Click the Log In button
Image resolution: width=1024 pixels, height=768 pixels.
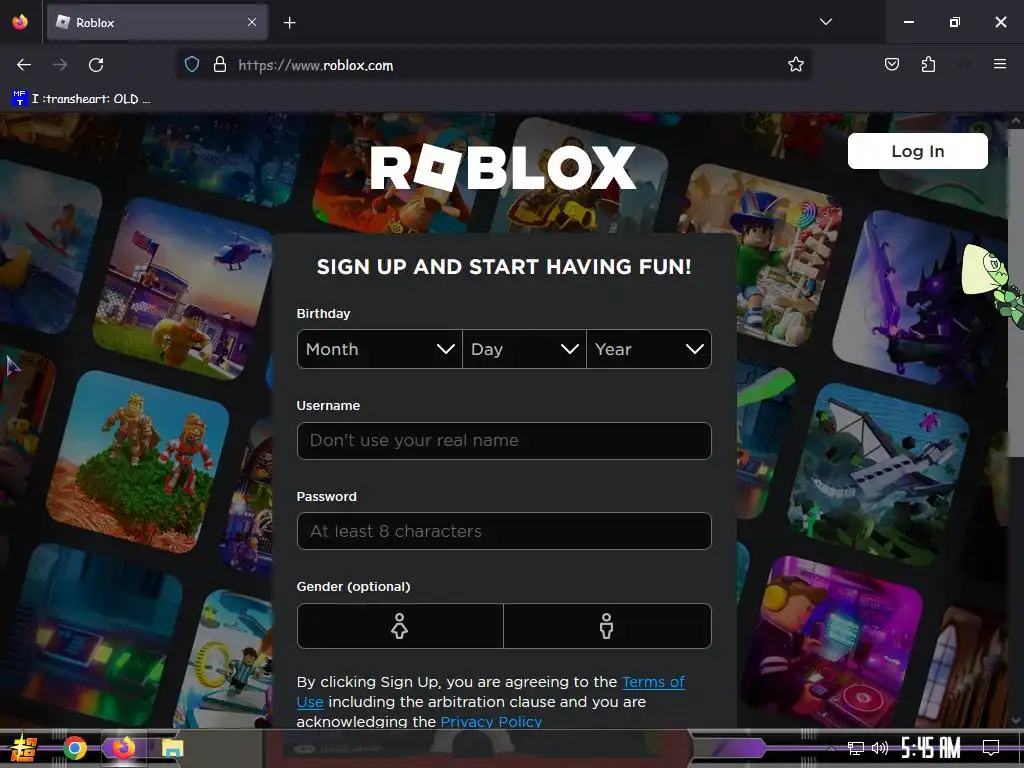918,152
